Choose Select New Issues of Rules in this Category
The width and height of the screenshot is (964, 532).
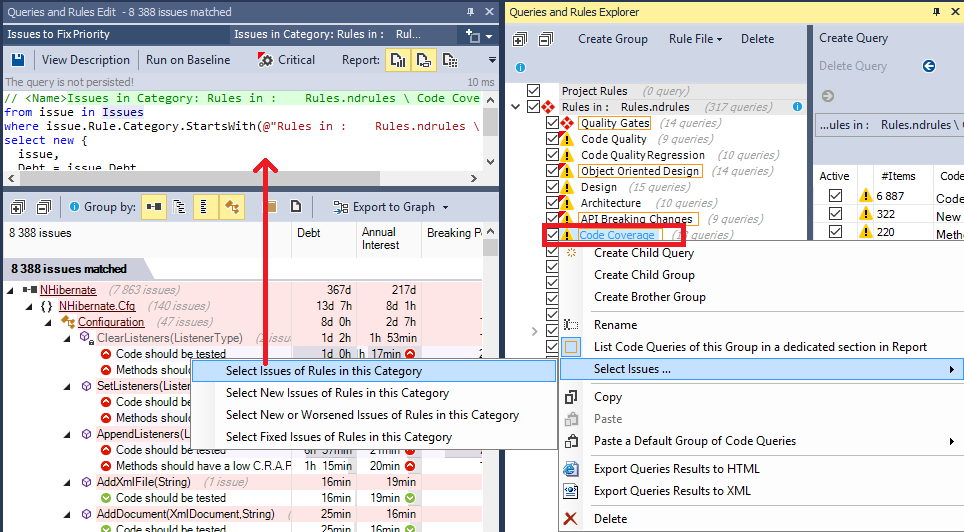tap(337, 393)
